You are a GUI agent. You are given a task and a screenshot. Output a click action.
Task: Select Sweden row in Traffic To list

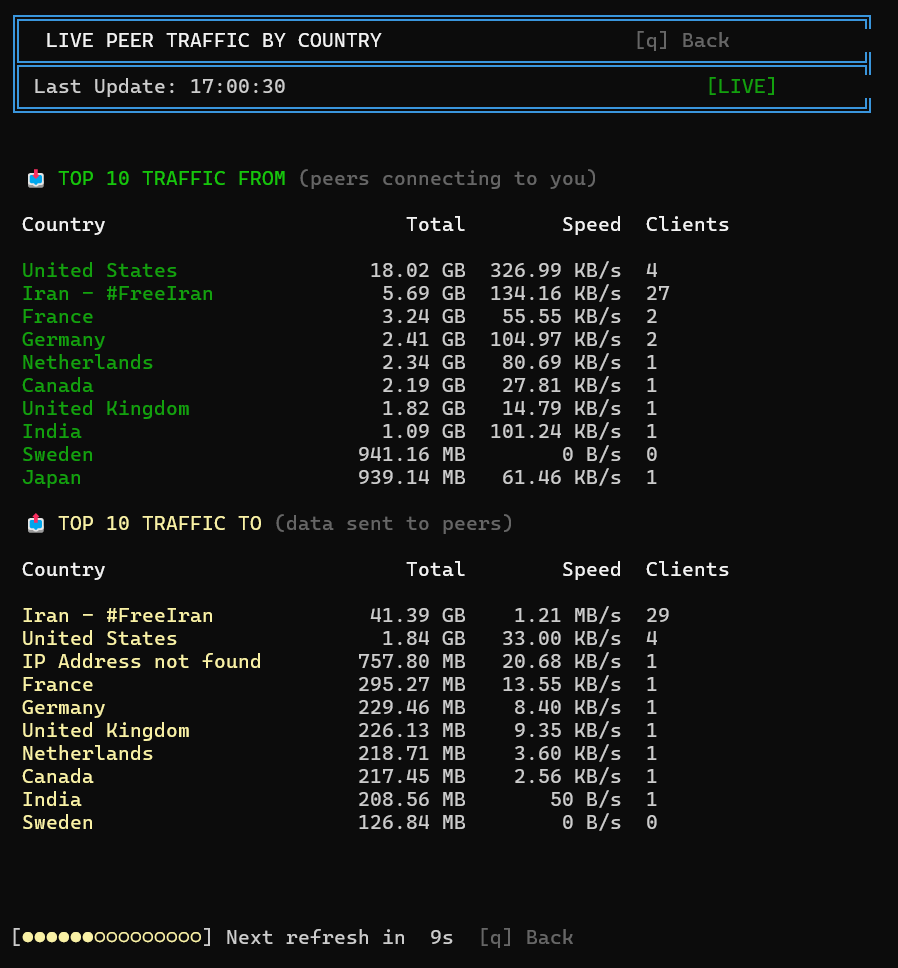[x=57, y=823]
